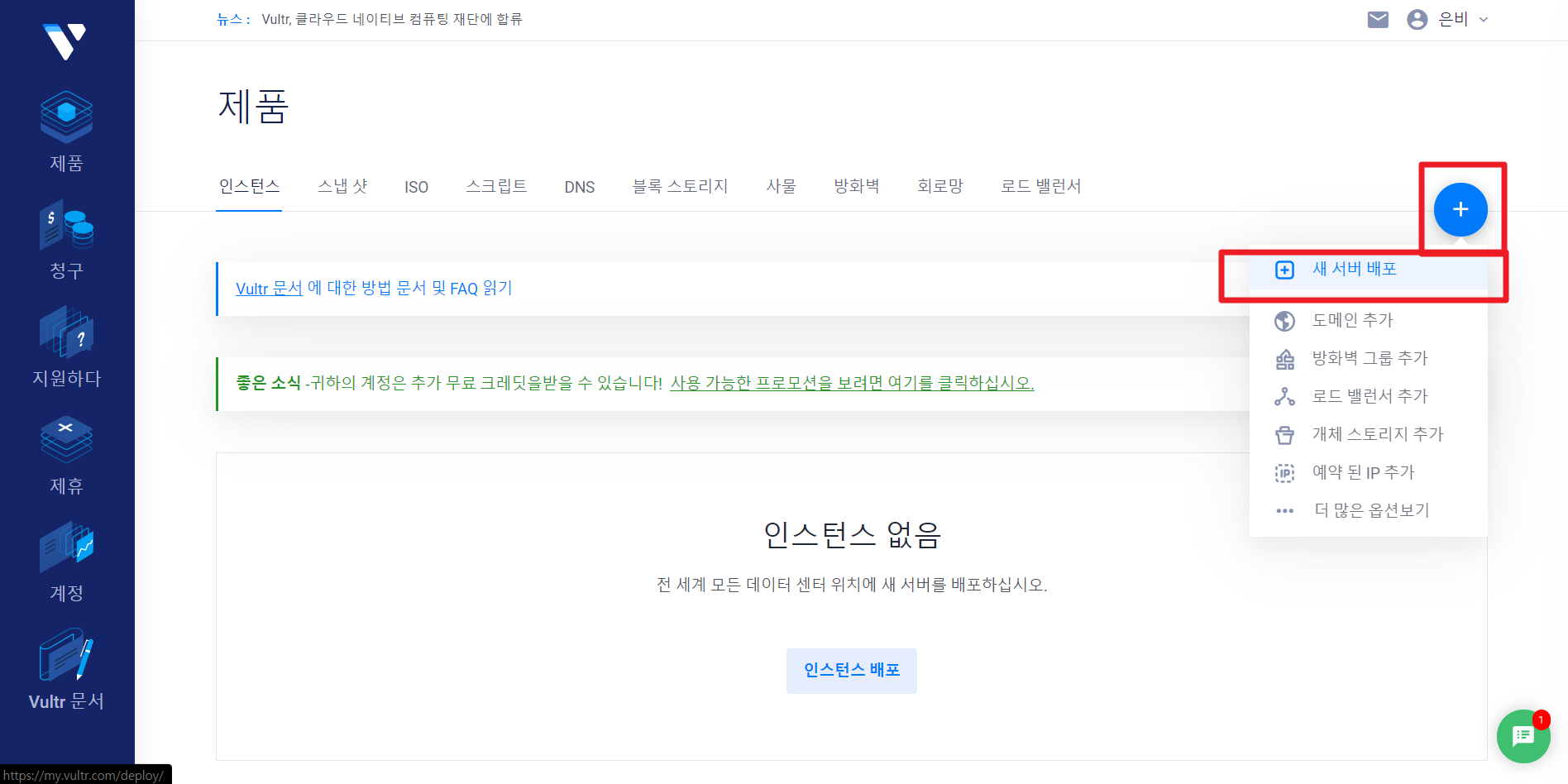Click the 뉴스 label in the top bar
Viewport: 1568px width, 784px height.
click(233, 19)
